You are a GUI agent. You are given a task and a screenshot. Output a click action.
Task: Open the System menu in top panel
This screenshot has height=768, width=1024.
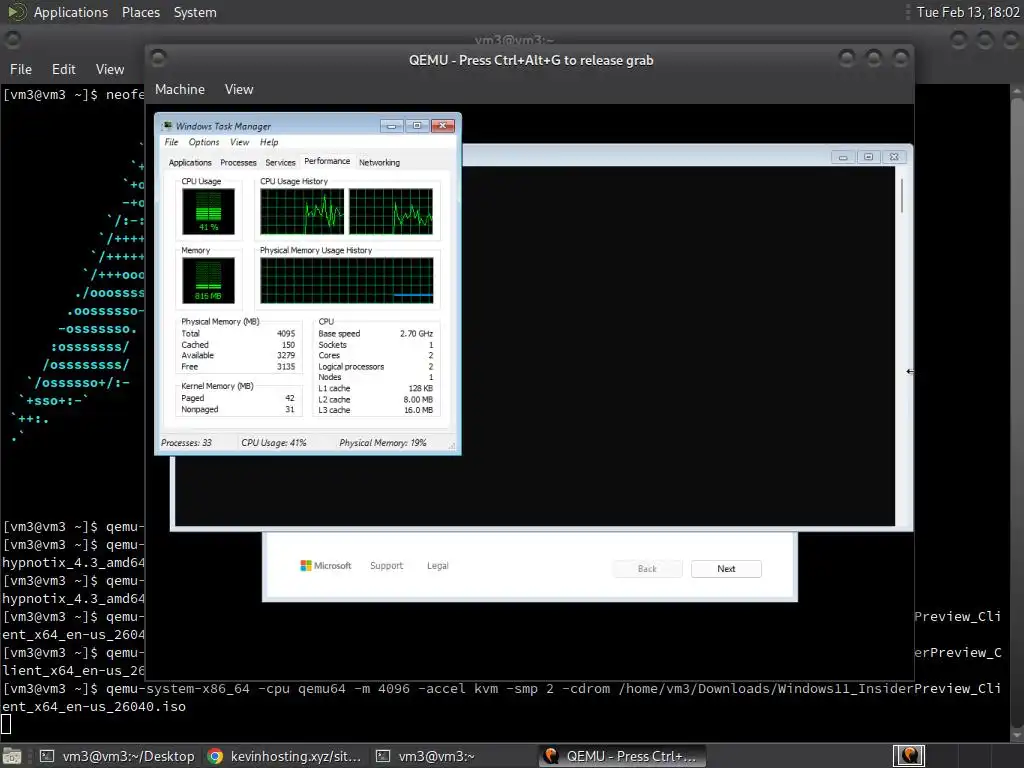point(195,12)
